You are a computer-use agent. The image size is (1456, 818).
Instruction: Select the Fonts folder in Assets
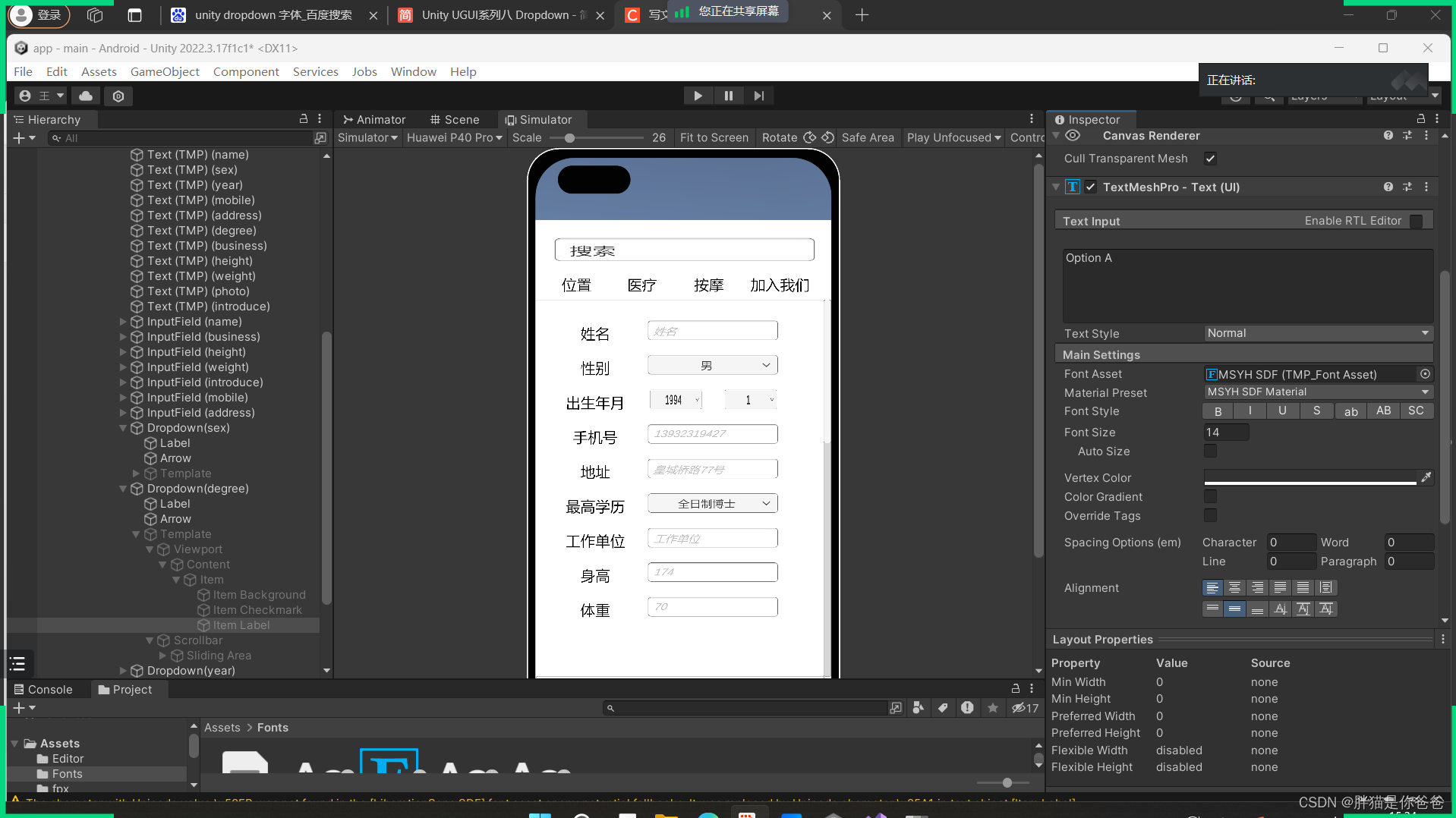pyautogui.click(x=67, y=774)
